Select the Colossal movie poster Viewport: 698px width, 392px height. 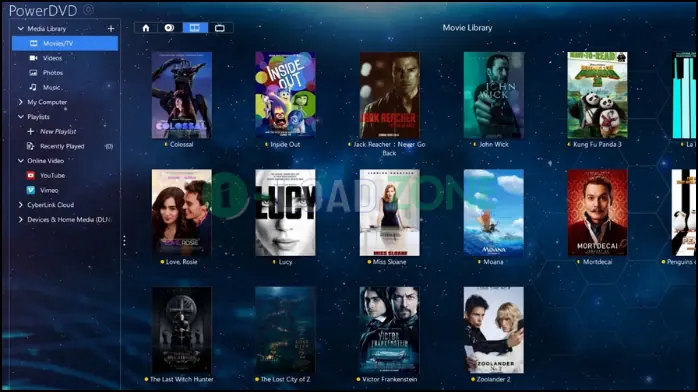click(182, 95)
